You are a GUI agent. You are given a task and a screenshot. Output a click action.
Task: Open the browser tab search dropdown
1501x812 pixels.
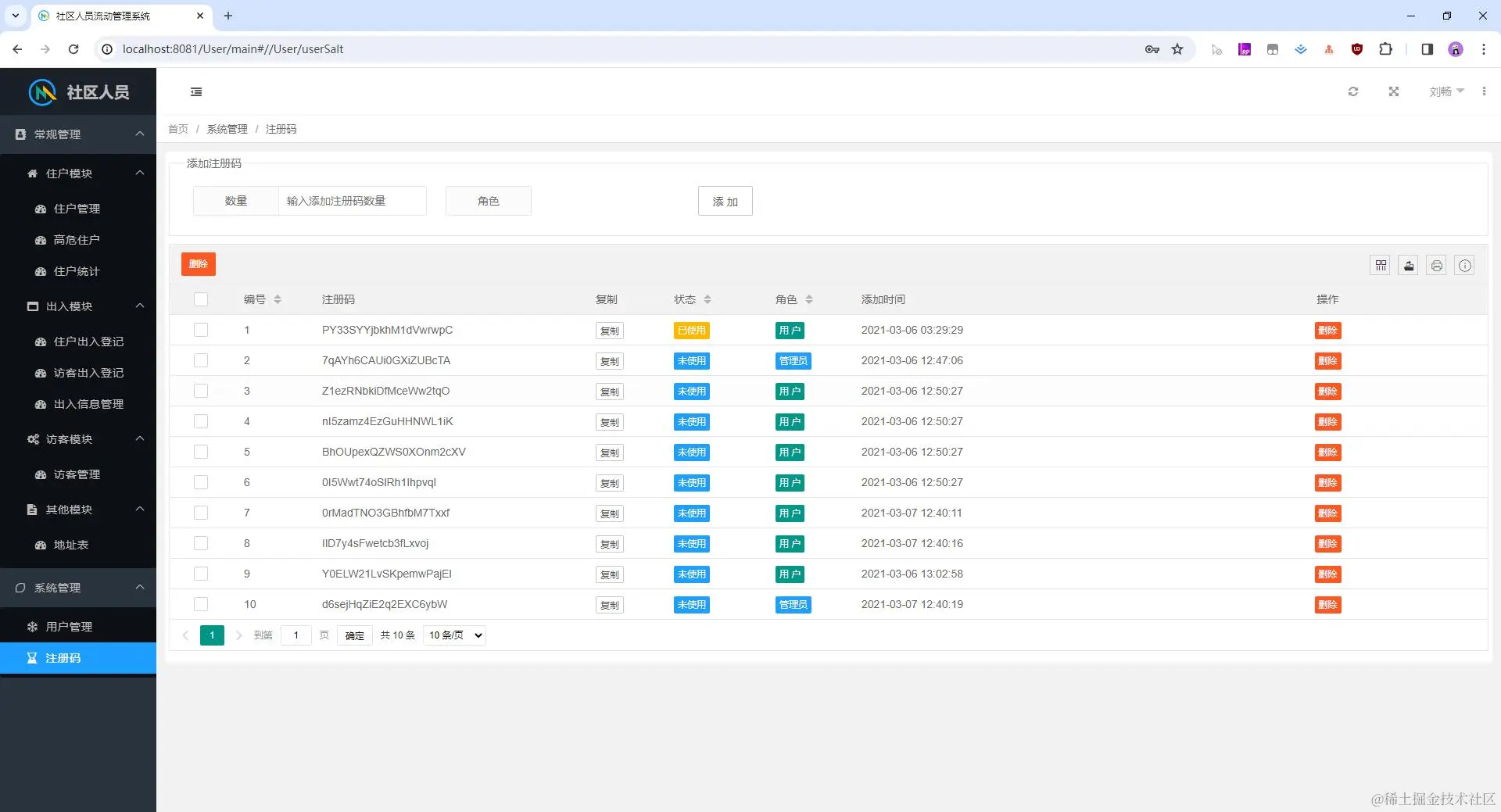[15, 16]
